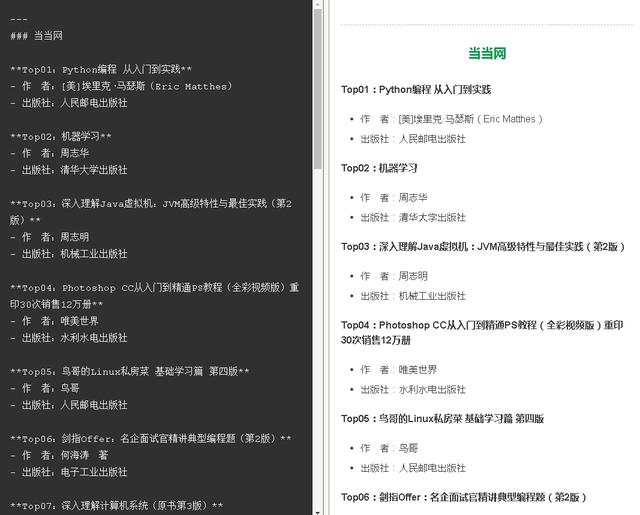This screenshot has width=640, height=515.
Task: Click the scrollbar down arrow at bottom
Action: pos(318,512)
